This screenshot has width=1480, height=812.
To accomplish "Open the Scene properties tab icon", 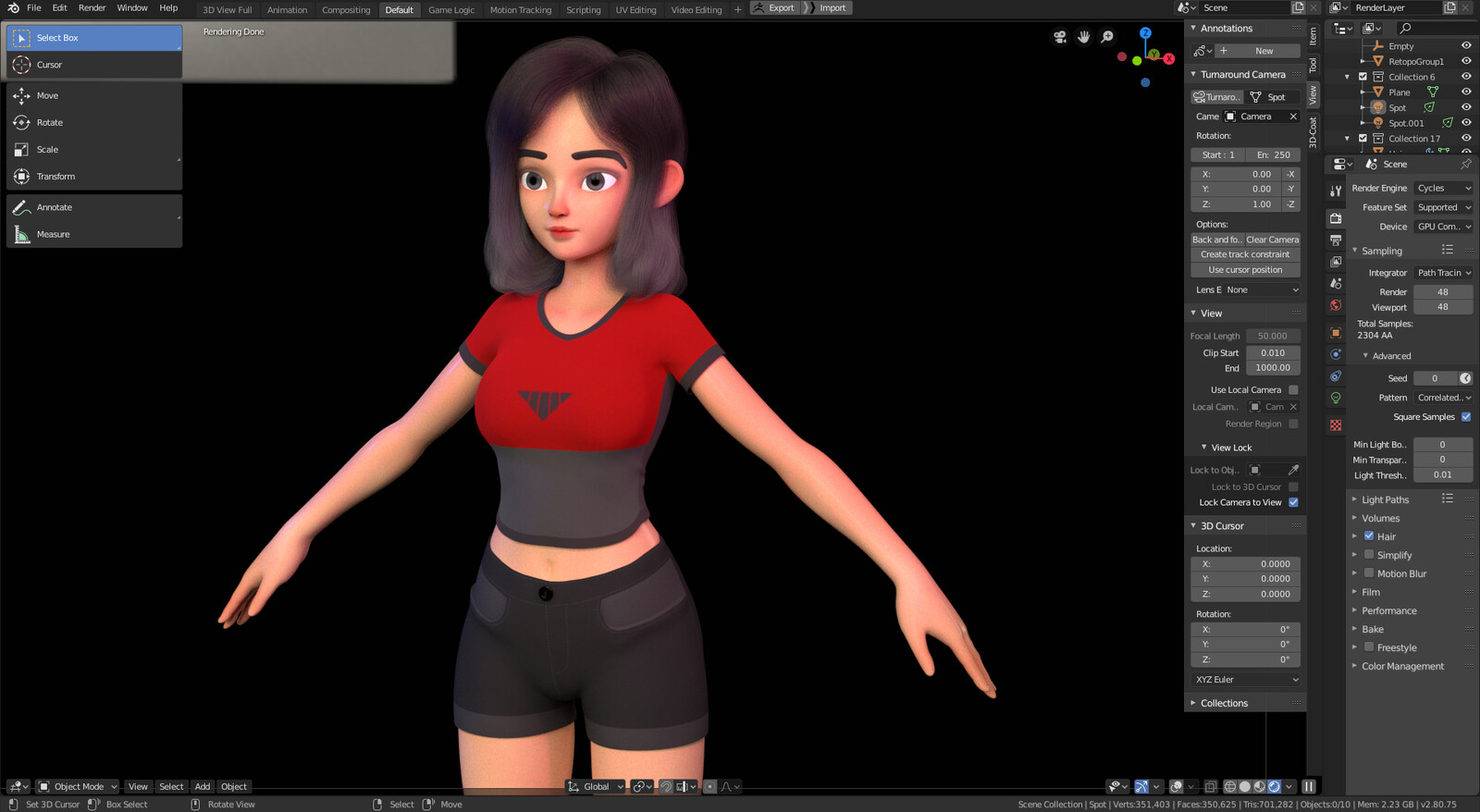I will click(1336, 284).
